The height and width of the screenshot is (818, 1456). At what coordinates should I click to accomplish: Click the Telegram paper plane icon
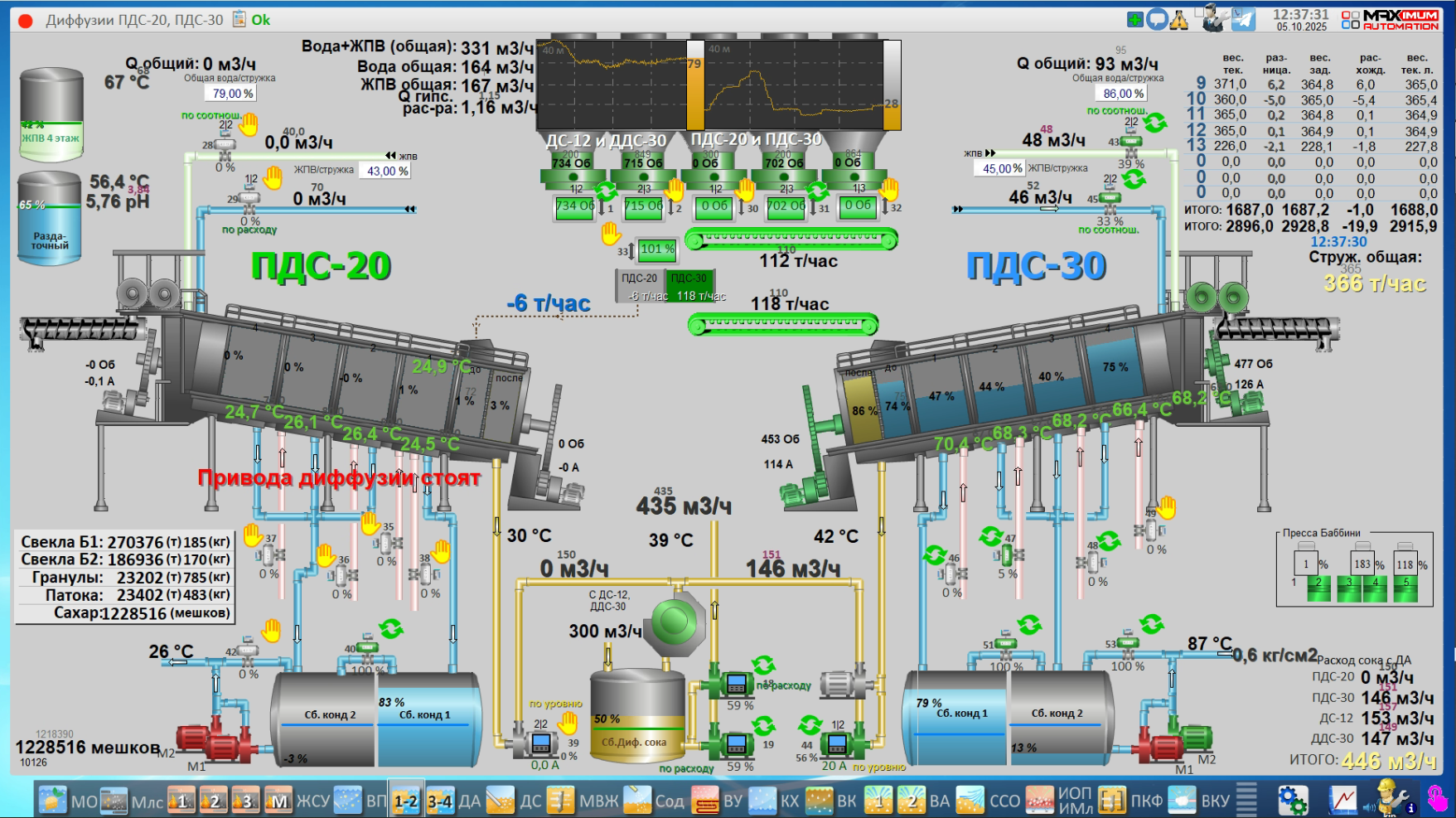[1243, 19]
